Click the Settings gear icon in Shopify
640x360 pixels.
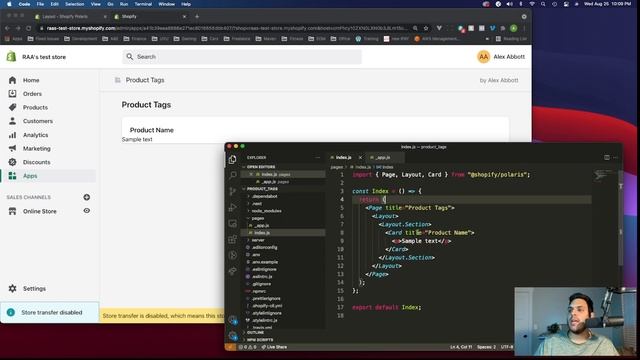pyautogui.click(x=12, y=288)
